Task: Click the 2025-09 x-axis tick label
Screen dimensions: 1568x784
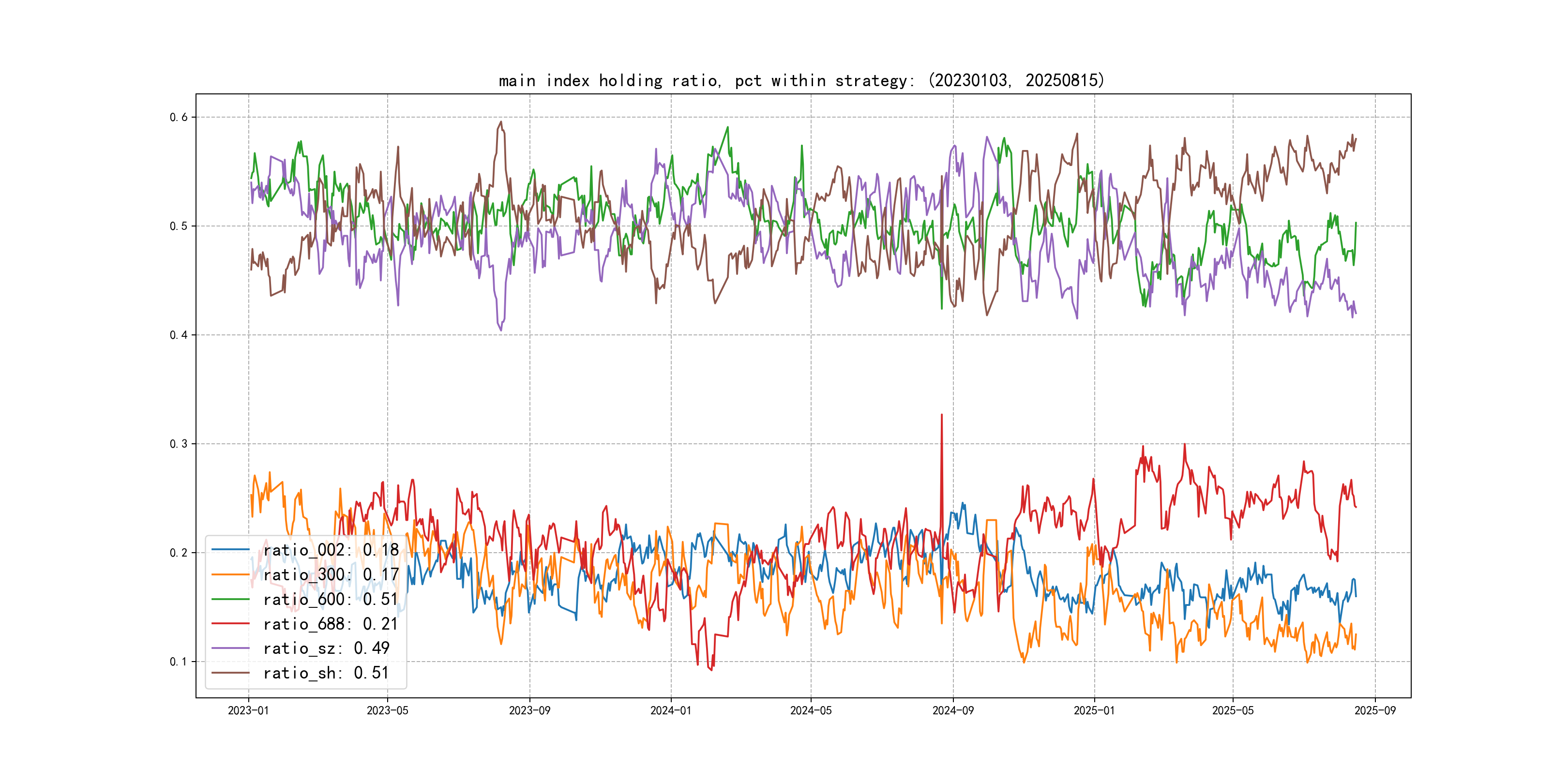Action: [1375, 710]
